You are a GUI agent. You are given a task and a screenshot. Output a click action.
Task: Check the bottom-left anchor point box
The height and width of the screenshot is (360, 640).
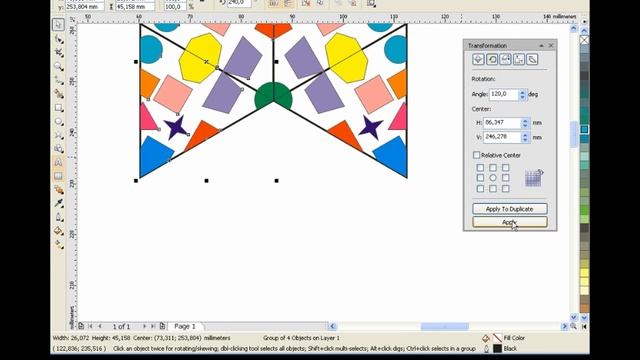tap(480, 189)
